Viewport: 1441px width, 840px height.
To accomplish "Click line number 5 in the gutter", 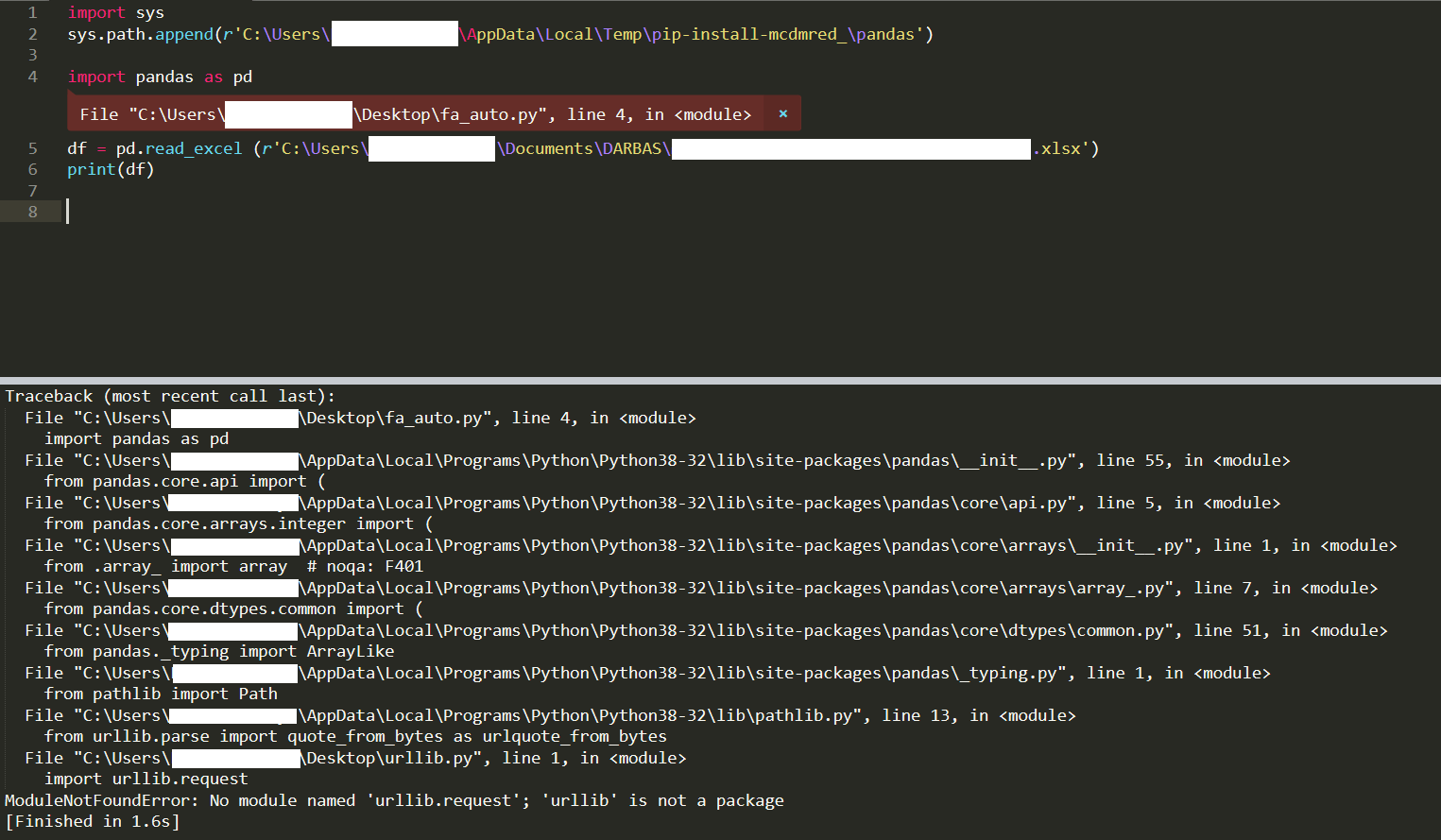I will [33, 148].
